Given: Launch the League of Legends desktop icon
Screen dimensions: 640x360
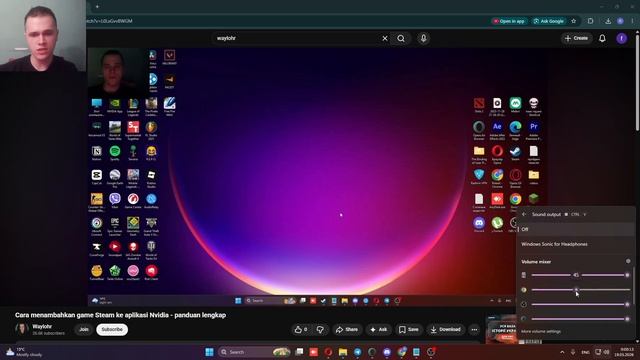Looking at the screenshot, I should (x=133, y=106).
